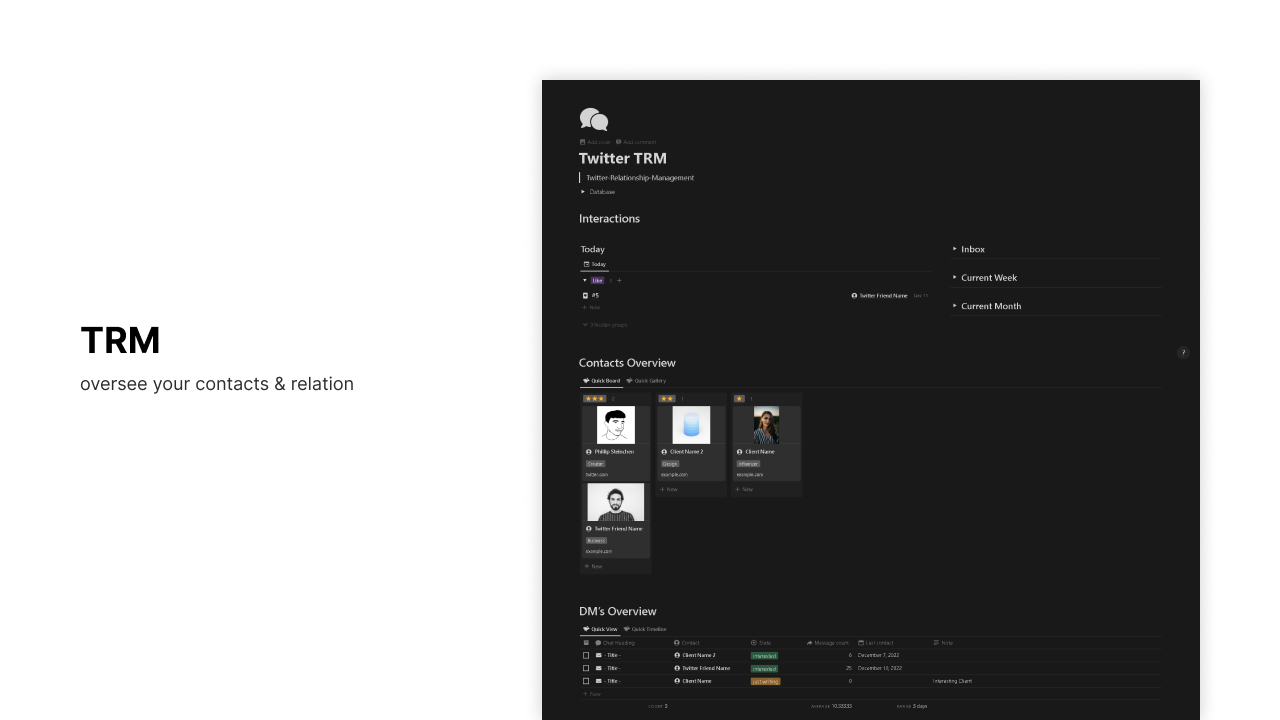Expand the Current Week toggle
Image resolution: width=1280 pixels, height=720 pixels.
click(x=955, y=277)
